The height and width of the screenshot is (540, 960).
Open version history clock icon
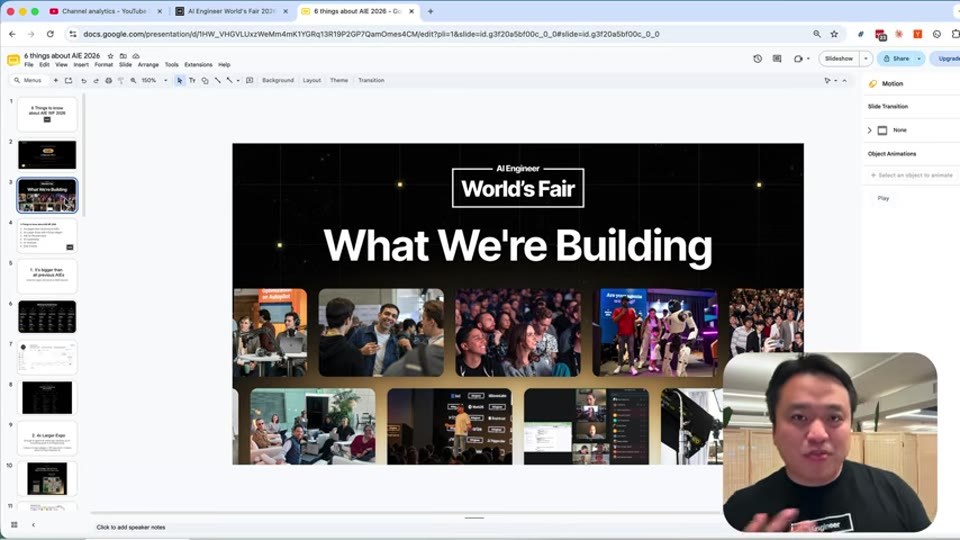[x=757, y=59]
